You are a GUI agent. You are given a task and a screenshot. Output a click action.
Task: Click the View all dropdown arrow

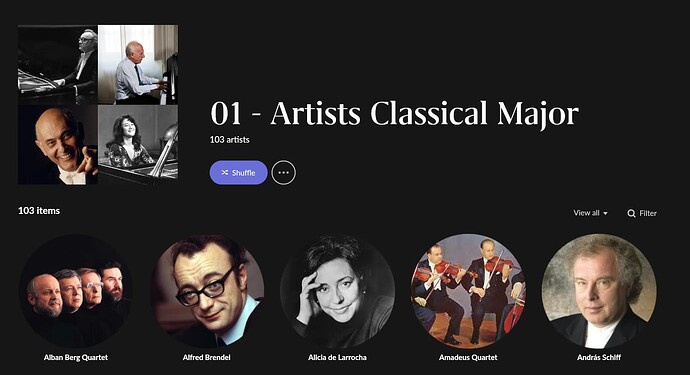pos(605,213)
